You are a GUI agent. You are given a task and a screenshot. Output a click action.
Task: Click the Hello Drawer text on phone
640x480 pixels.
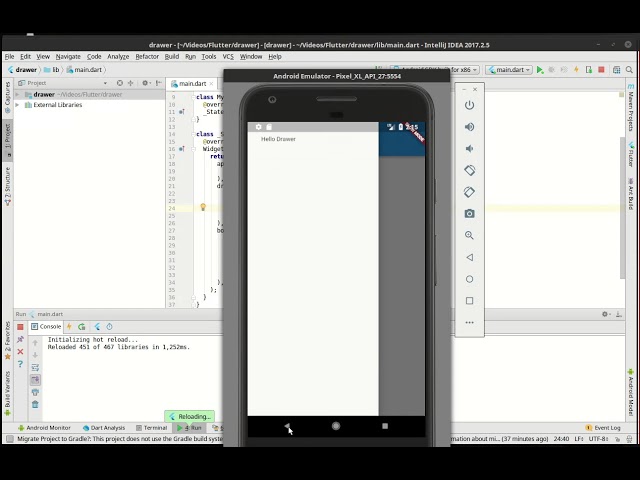click(278, 139)
